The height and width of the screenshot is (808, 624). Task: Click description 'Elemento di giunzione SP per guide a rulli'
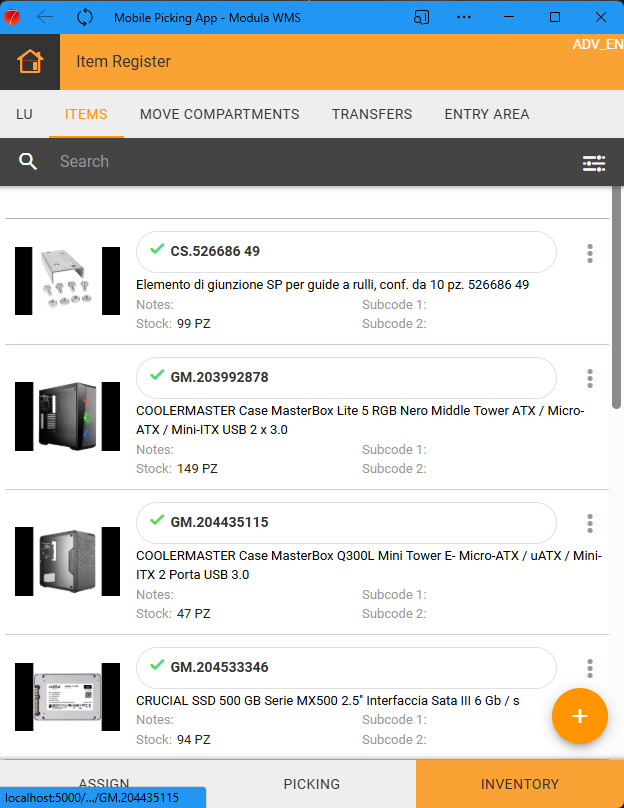(x=332, y=284)
